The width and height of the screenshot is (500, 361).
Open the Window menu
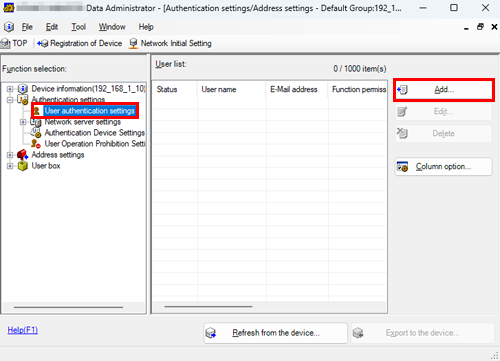112,27
